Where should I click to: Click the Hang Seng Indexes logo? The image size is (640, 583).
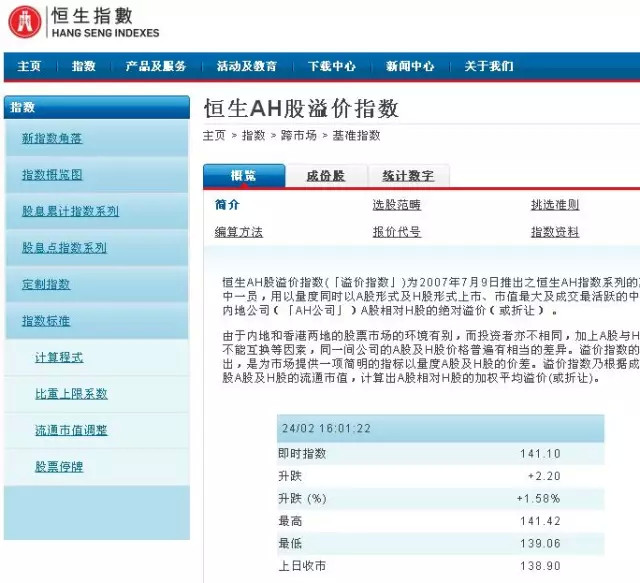coord(84,22)
